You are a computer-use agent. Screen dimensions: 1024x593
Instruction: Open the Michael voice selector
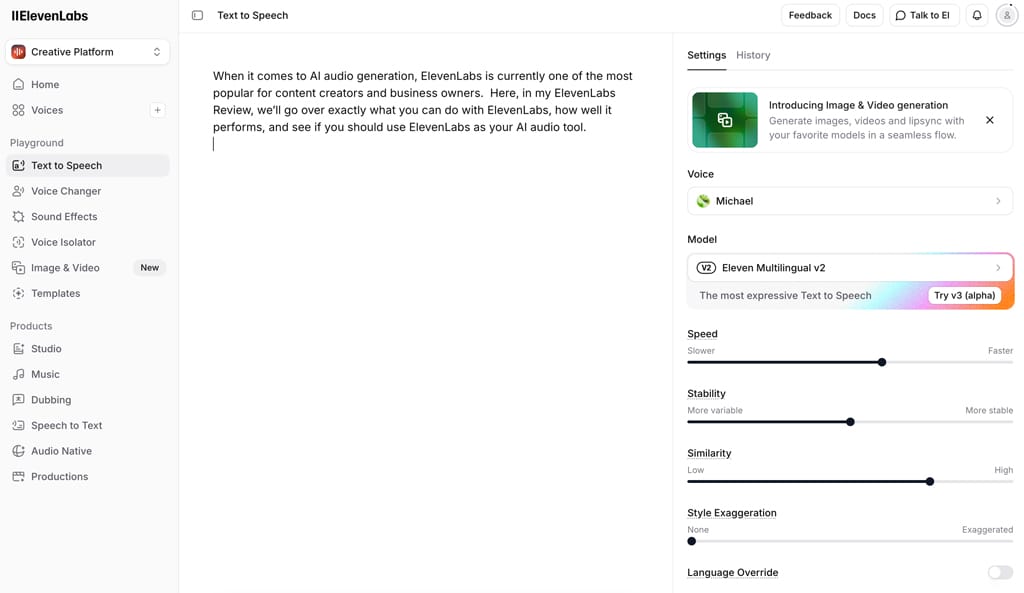click(850, 201)
